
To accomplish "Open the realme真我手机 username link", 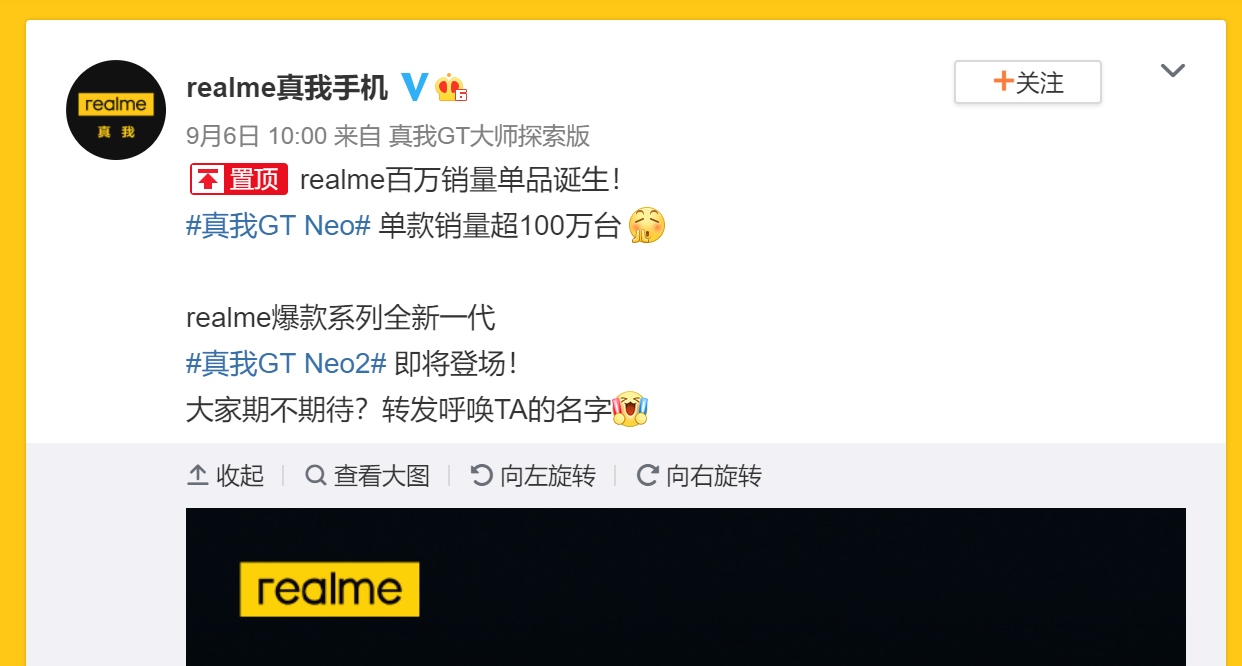I will click(287, 88).
